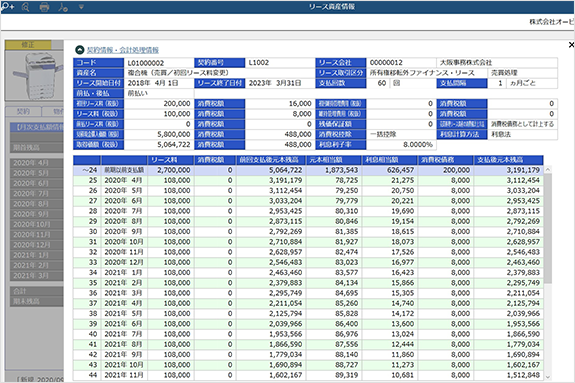
Task: Click the リース料 value 100,000
Action: (x=159, y=114)
